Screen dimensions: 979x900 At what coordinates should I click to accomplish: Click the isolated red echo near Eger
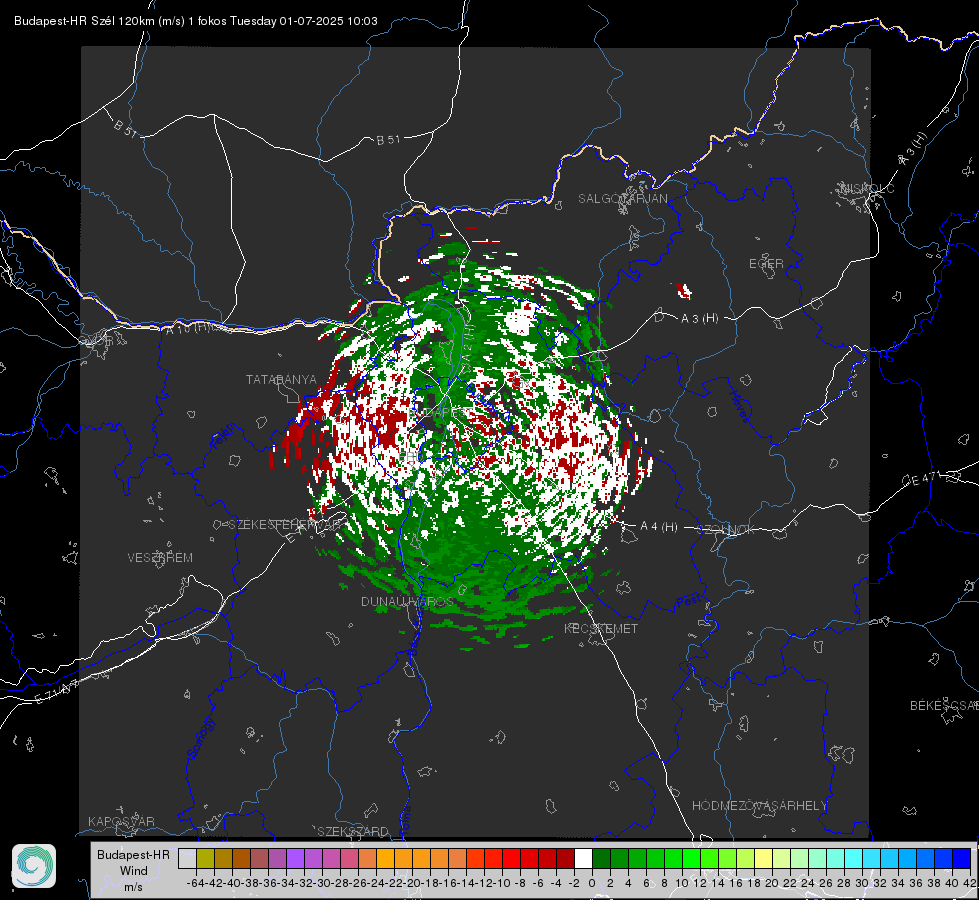point(684,291)
